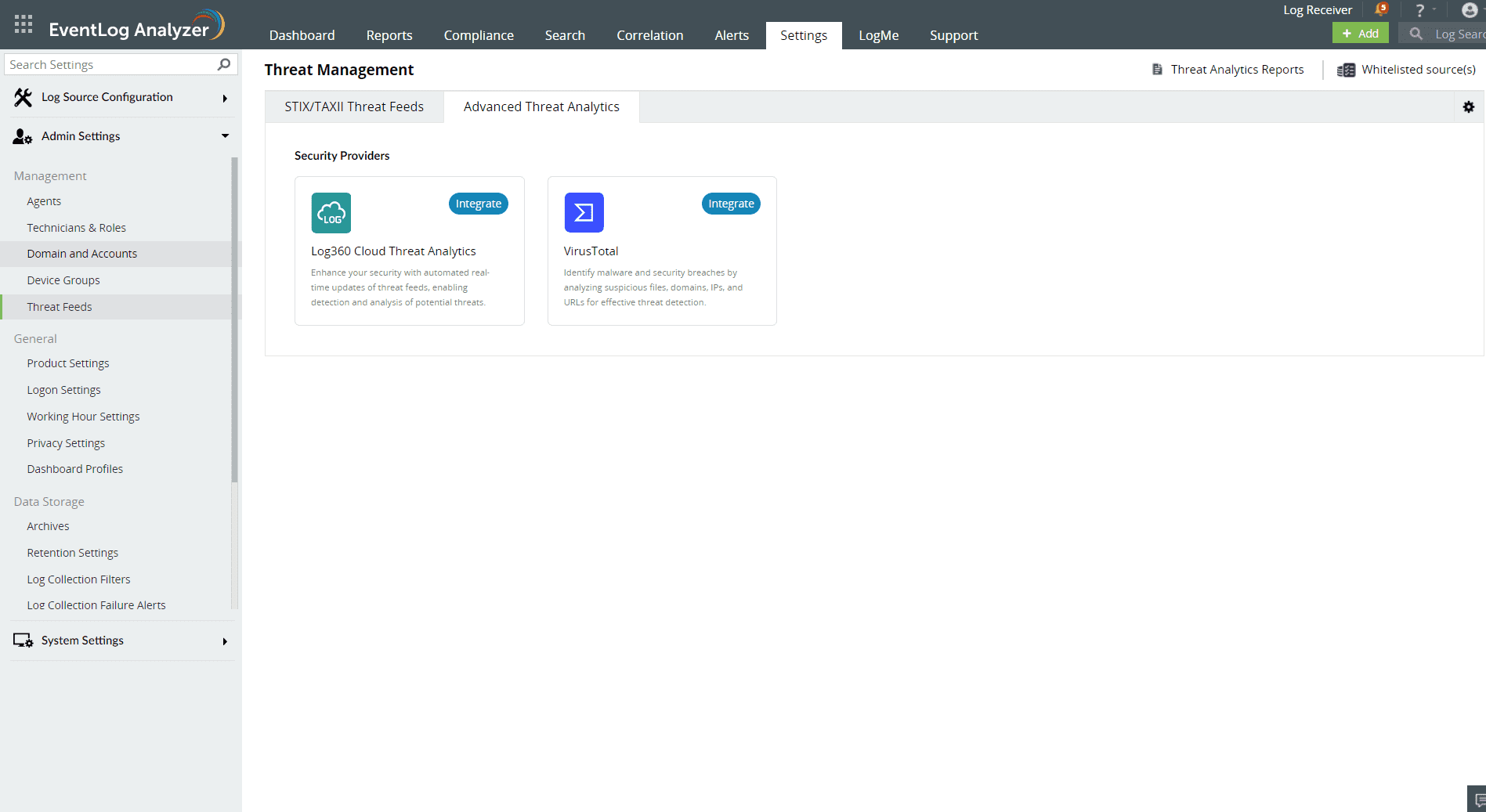Open the user profile icon
Image resolution: width=1486 pixels, height=812 pixels.
click(x=1468, y=10)
